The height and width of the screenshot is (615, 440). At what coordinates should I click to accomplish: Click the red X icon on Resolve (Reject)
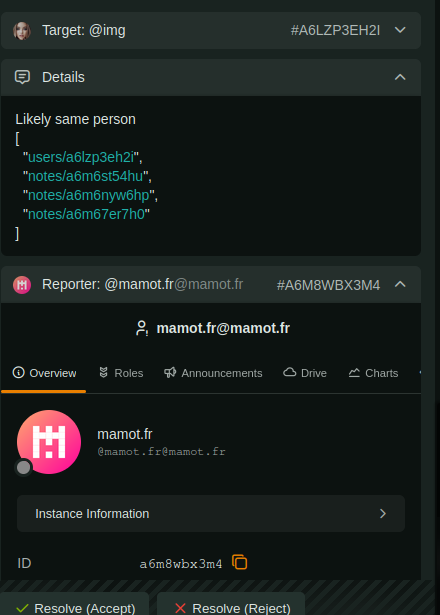(x=180, y=608)
